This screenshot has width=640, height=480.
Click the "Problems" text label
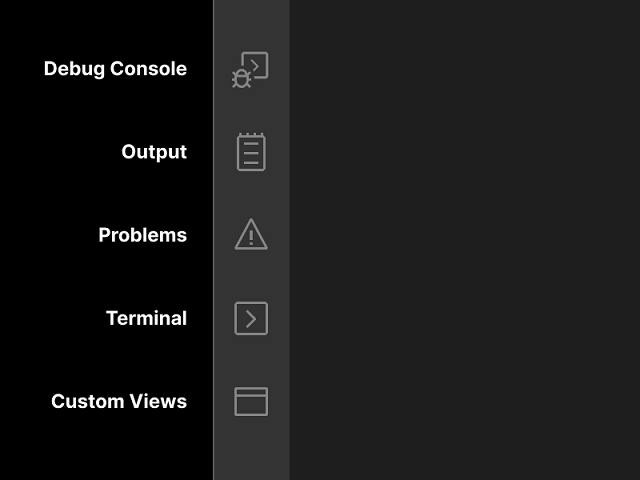[x=142, y=235]
